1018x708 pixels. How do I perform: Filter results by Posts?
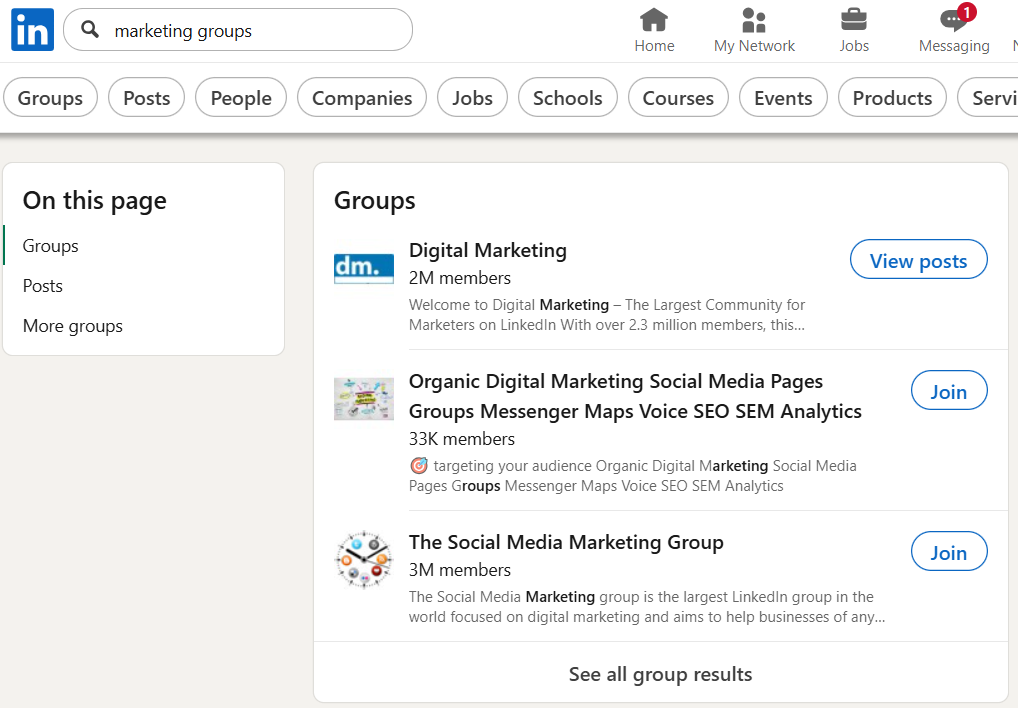[x=147, y=97]
